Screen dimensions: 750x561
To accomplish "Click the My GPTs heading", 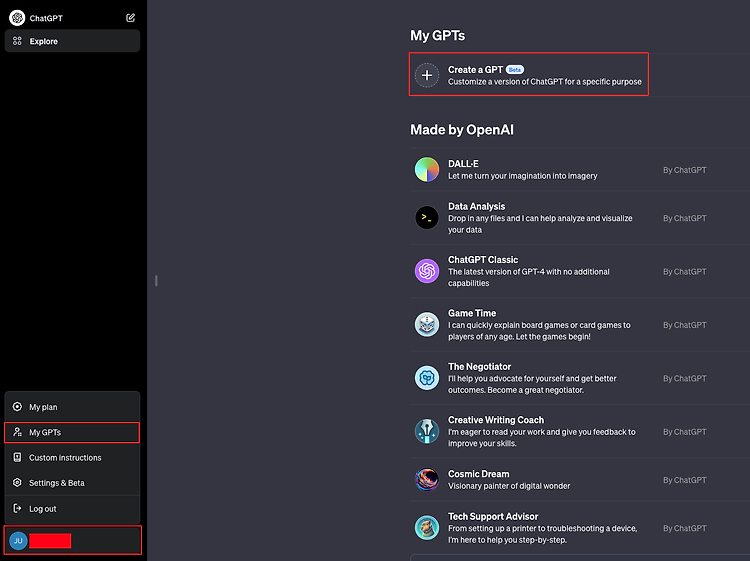I will 437,35.
